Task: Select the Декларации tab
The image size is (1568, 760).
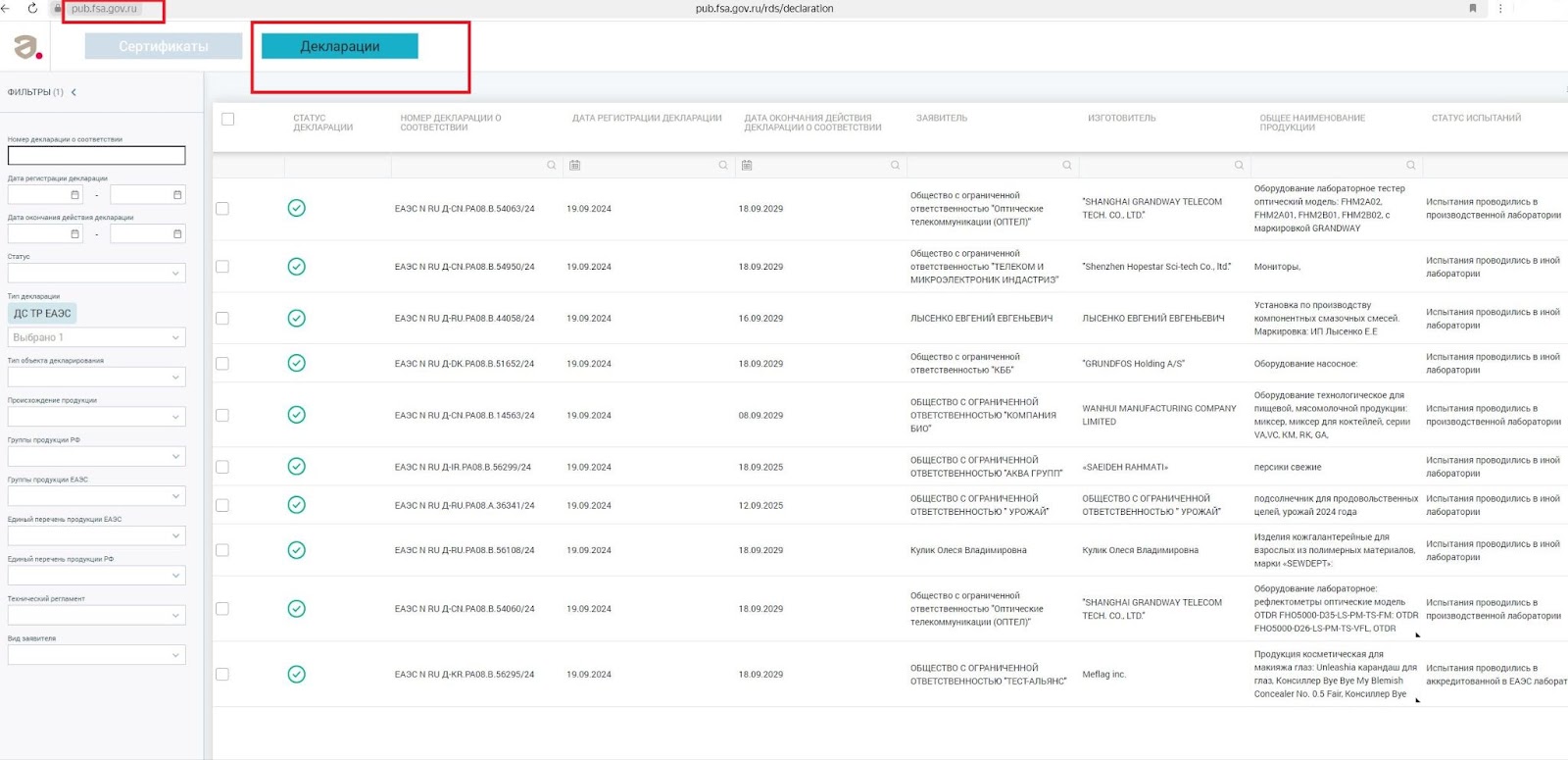Action: (x=340, y=46)
